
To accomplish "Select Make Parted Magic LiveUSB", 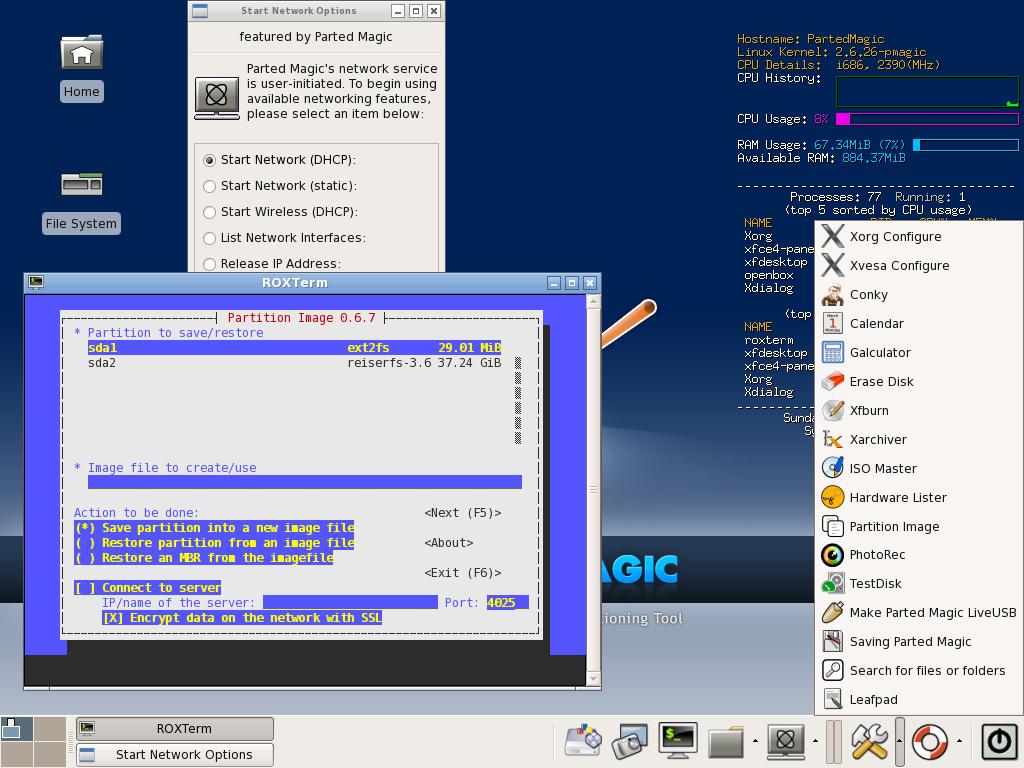I will [918, 613].
